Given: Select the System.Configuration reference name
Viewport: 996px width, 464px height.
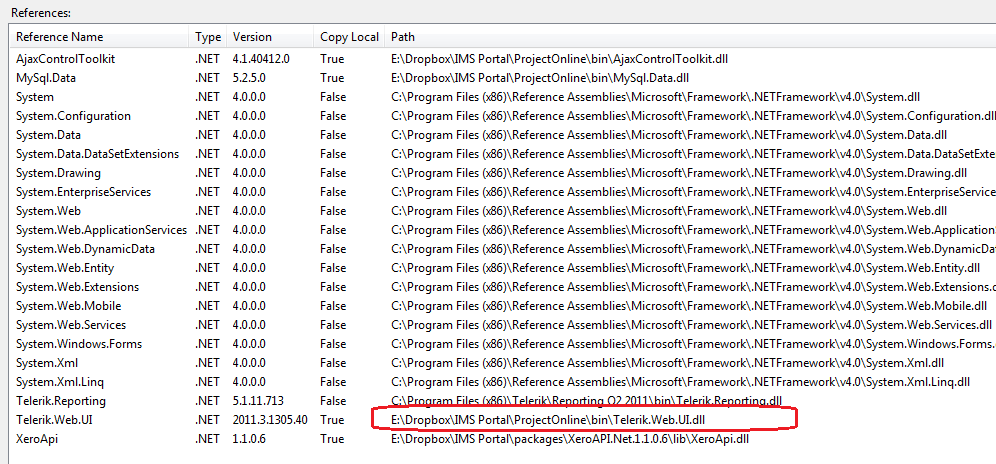Looking at the screenshot, I should (x=73, y=116).
